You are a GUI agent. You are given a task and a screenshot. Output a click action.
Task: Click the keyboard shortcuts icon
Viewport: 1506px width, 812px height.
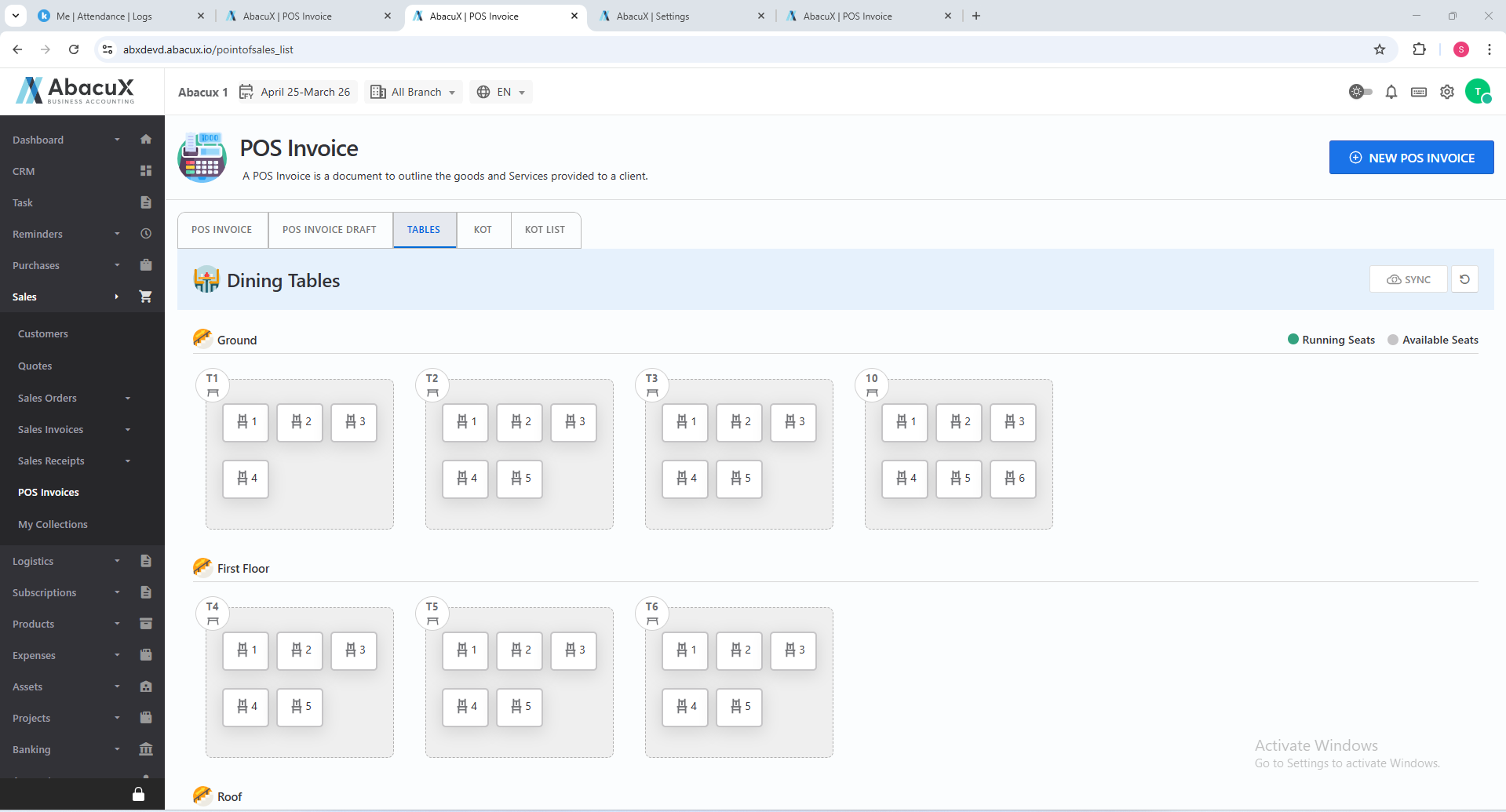(x=1418, y=93)
